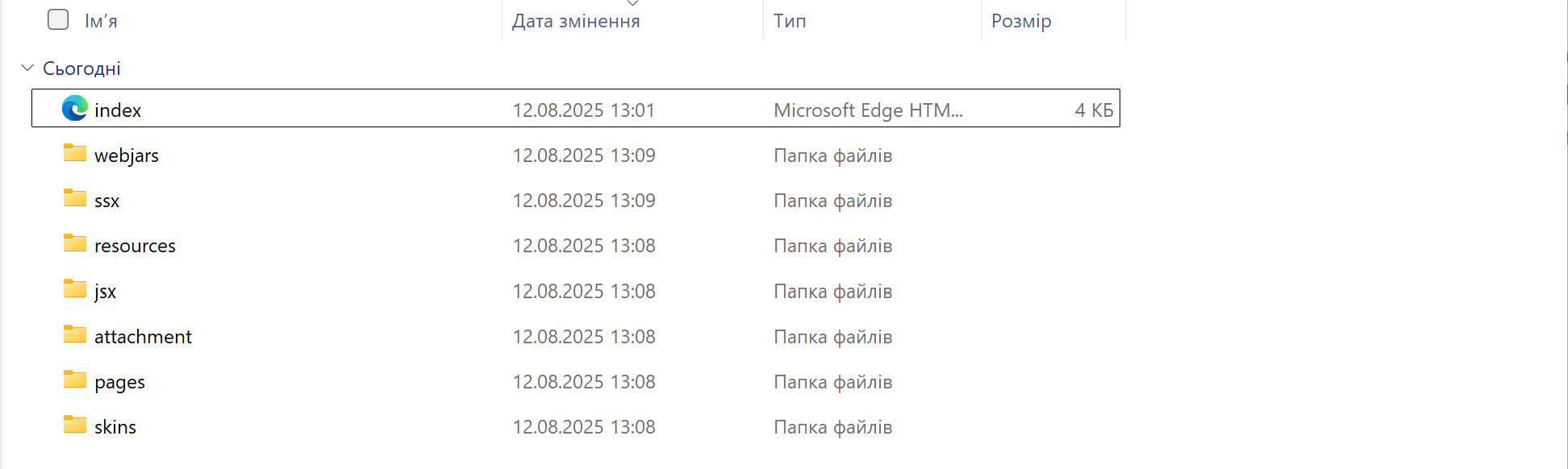This screenshot has width=1568, height=469.
Task: Click the Microsoft Edge icon of index file
Action: point(75,108)
